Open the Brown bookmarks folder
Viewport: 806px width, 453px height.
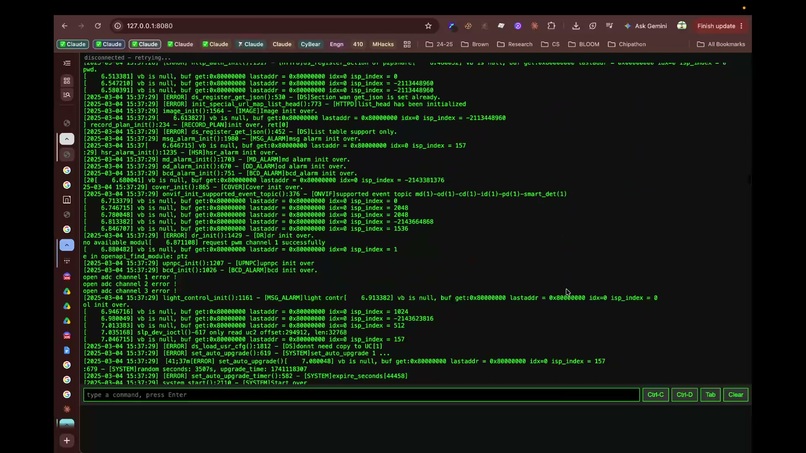474,44
